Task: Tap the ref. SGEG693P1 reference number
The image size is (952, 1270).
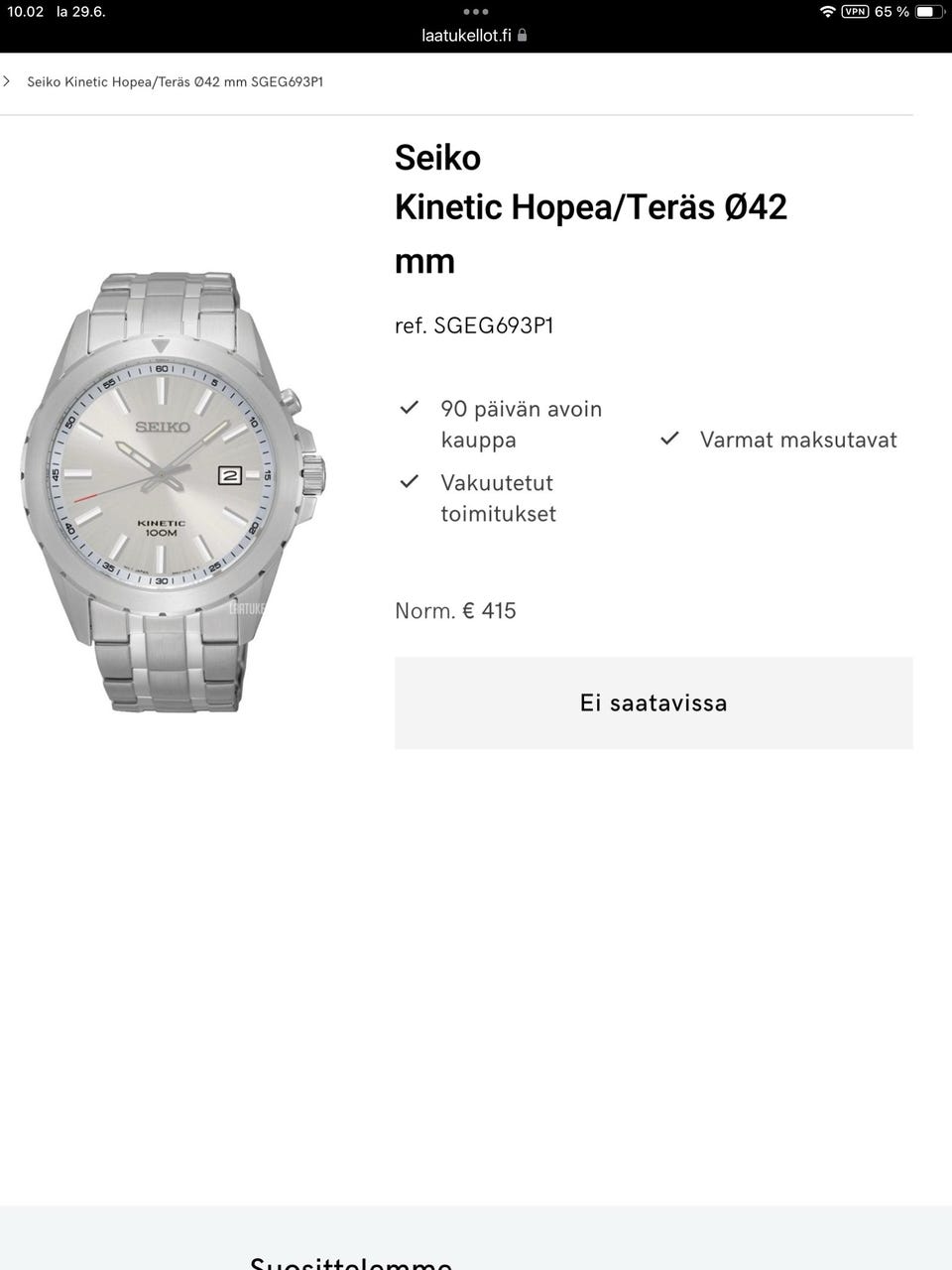Action: tap(474, 325)
